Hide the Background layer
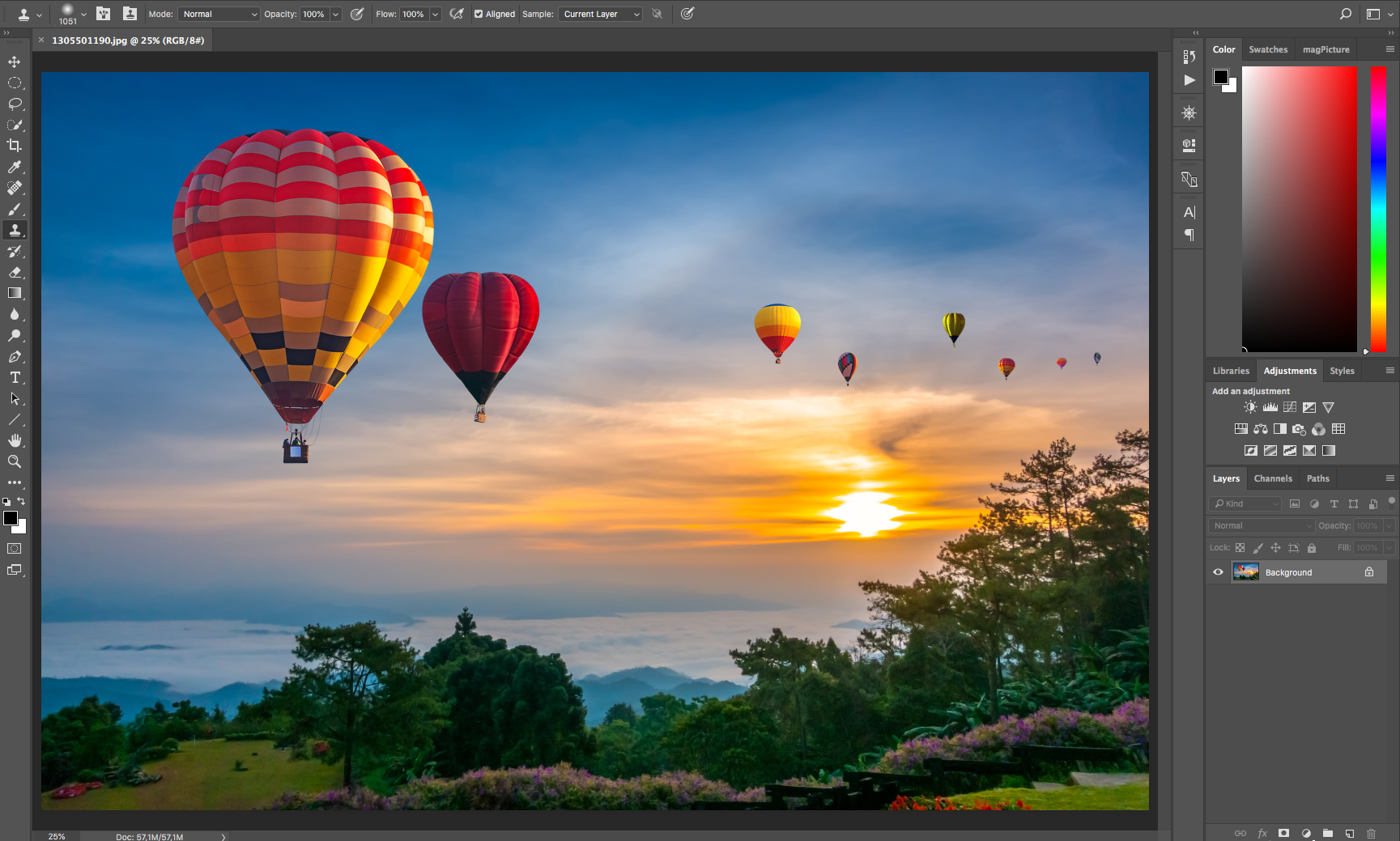Viewport: 1400px width, 841px height. coord(1218,571)
